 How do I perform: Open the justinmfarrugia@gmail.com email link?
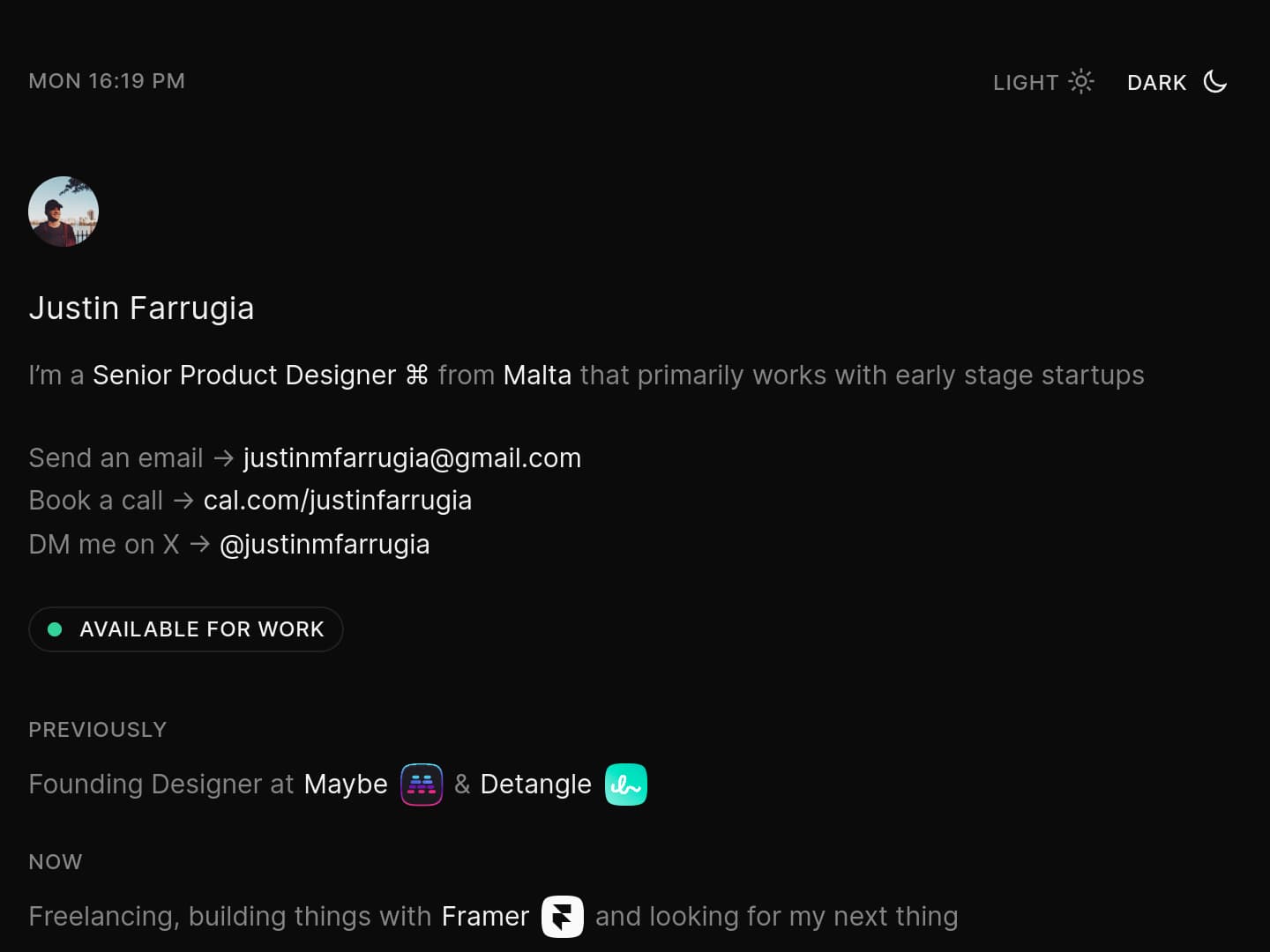pyautogui.click(x=412, y=458)
